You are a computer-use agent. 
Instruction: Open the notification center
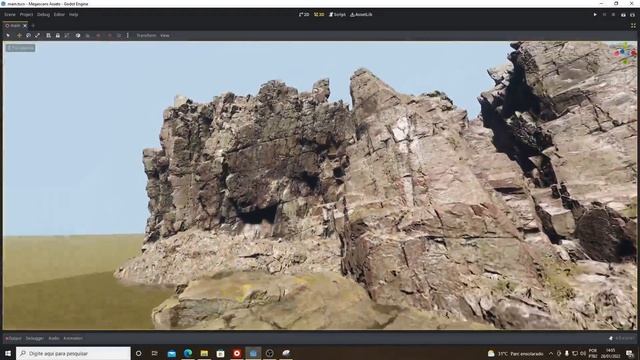tap(630, 353)
